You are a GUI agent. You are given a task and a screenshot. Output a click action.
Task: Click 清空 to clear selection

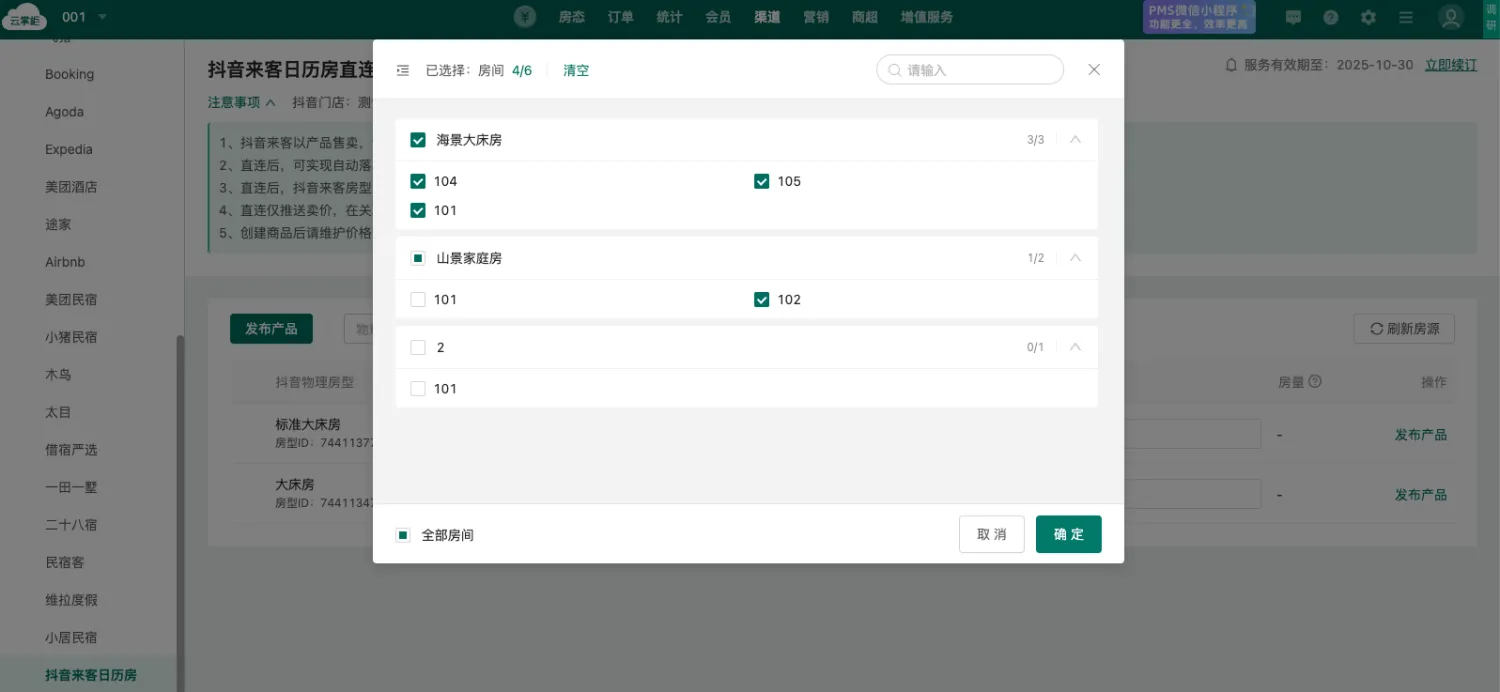[576, 70]
